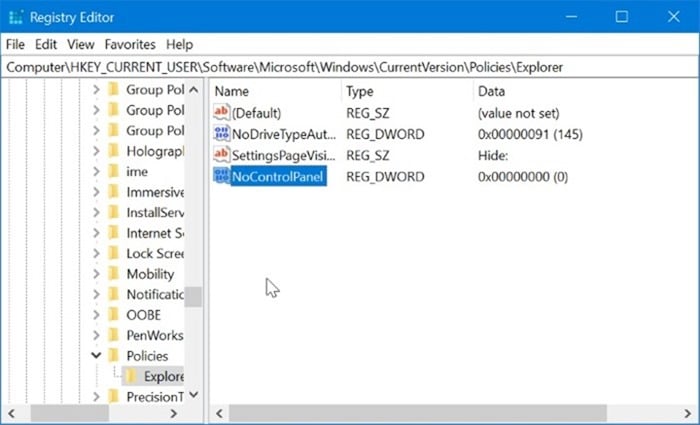700x425 pixels.
Task: Select the OOBE key label
Action: click(143, 315)
